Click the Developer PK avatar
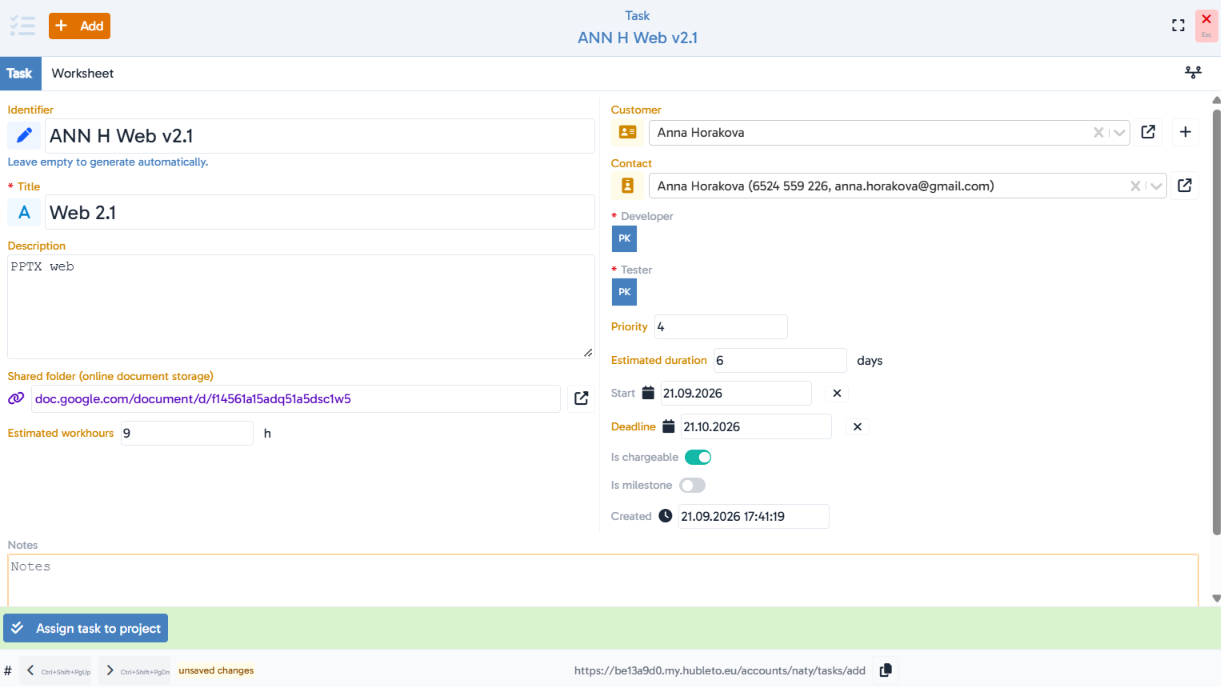Screen dimensions: 1221x687 coord(624,239)
